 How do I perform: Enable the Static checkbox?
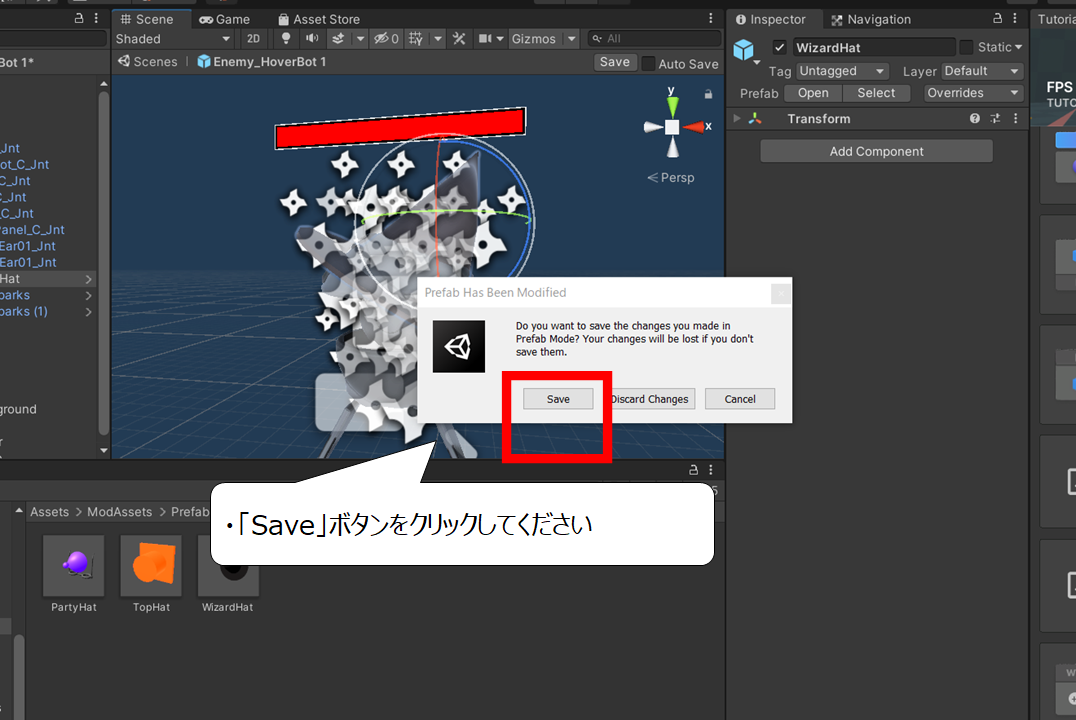pyautogui.click(x=966, y=47)
